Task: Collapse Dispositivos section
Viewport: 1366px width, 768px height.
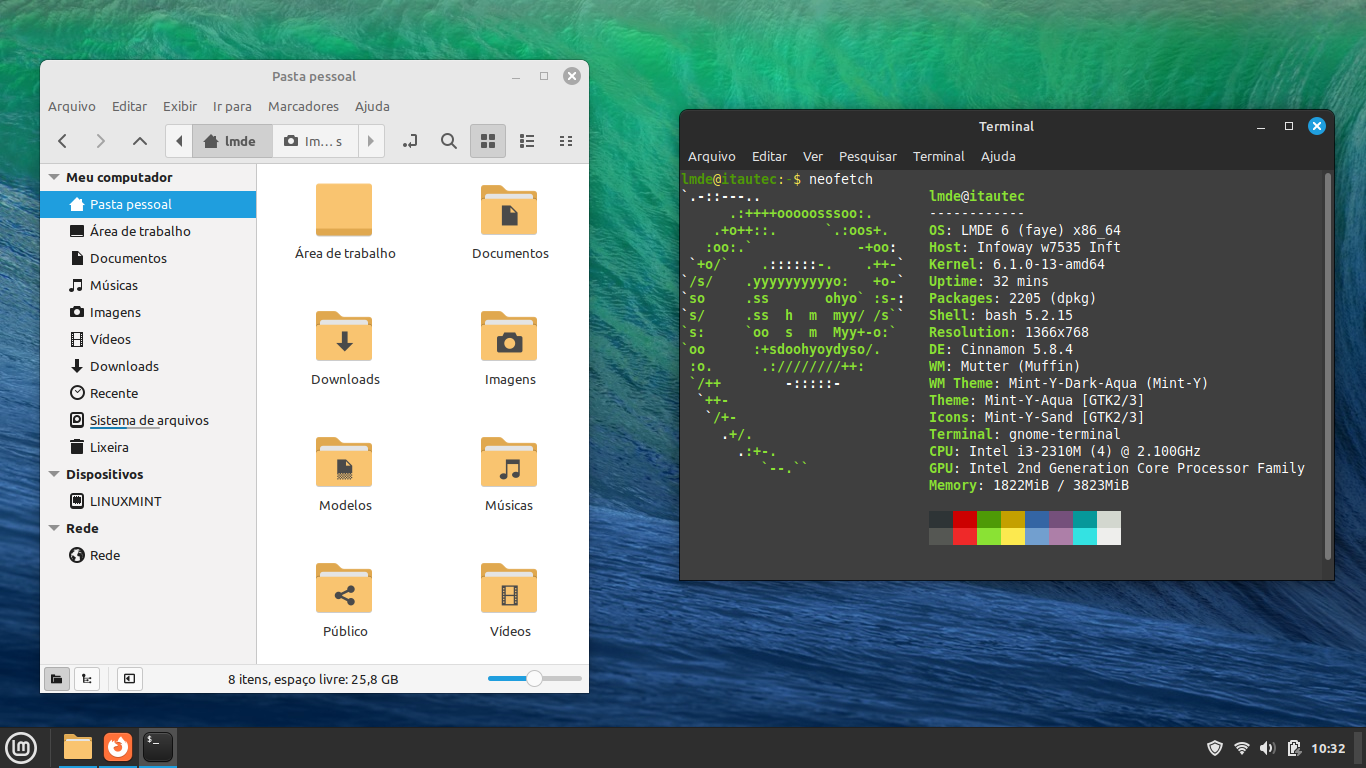Action: [54, 474]
